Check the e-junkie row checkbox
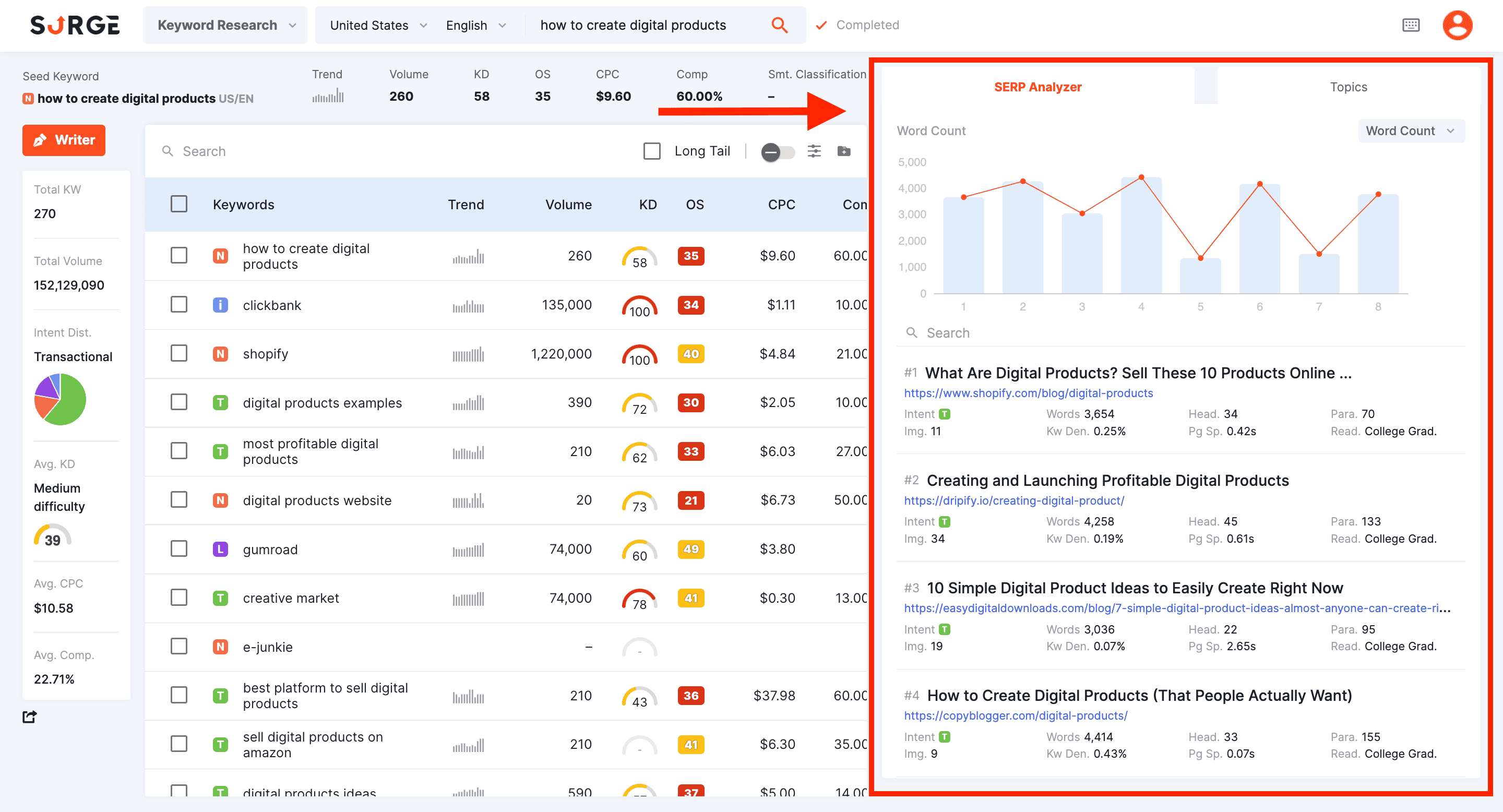 pos(178,646)
